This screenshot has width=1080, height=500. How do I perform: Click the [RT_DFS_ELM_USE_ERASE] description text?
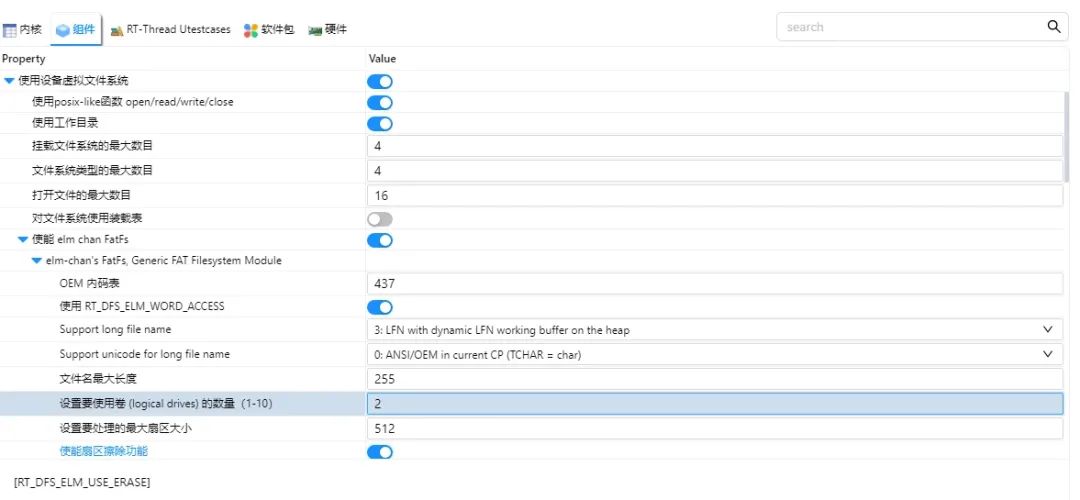coord(82,482)
